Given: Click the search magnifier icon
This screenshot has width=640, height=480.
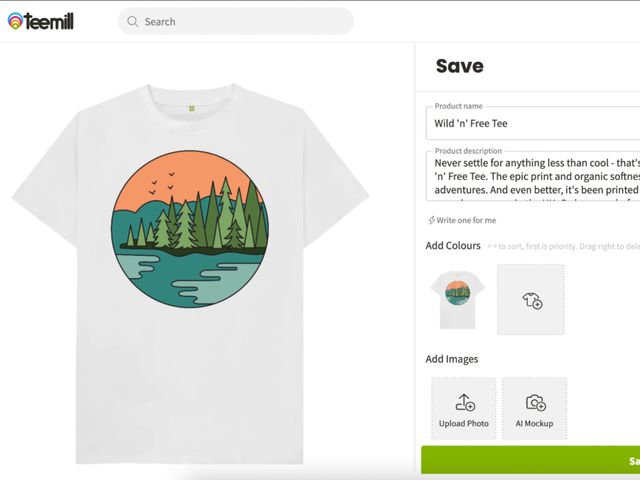Looking at the screenshot, I should [132, 21].
